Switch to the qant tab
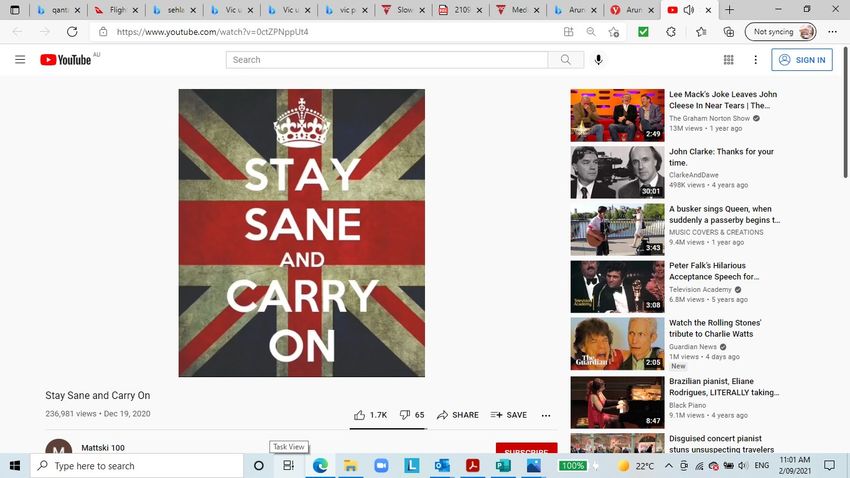 [59, 10]
